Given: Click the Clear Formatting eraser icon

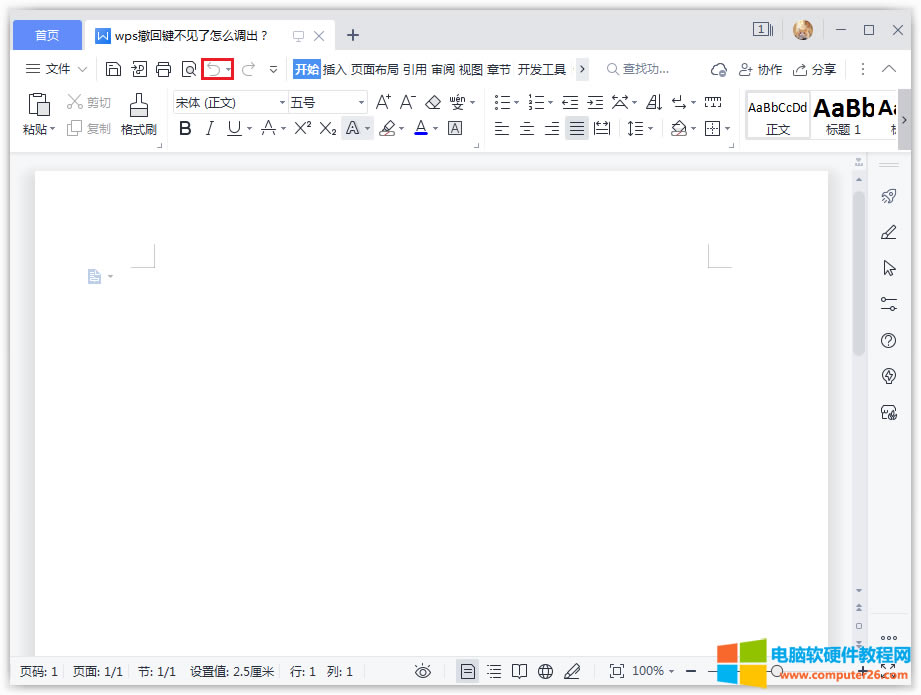Looking at the screenshot, I should [x=432, y=102].
